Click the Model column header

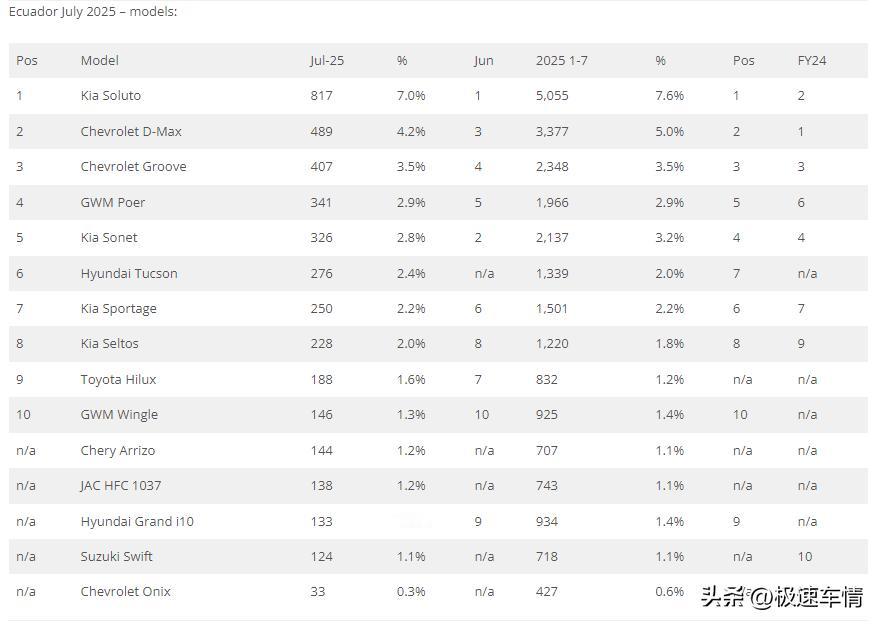click(99, 60)
